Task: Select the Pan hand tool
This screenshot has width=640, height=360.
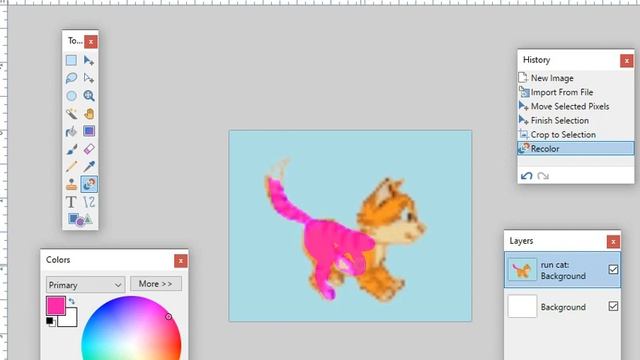Action: coord(89,113)
